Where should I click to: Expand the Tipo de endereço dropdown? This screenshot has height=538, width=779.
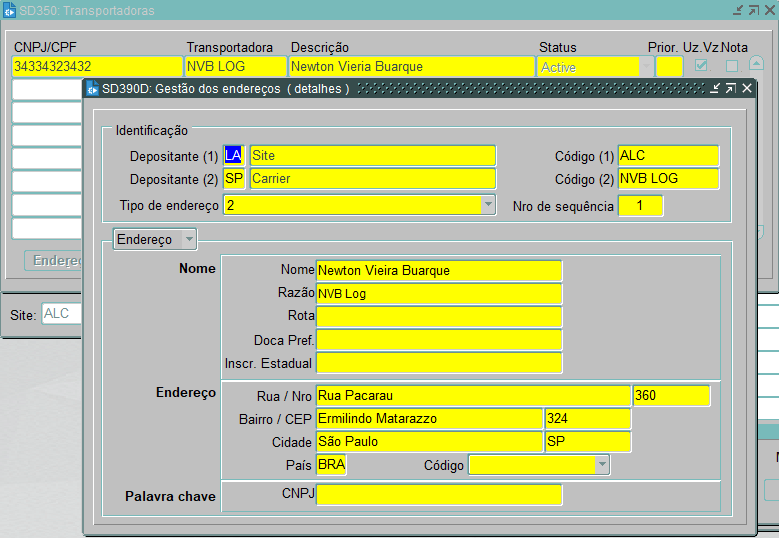[488, 205]
